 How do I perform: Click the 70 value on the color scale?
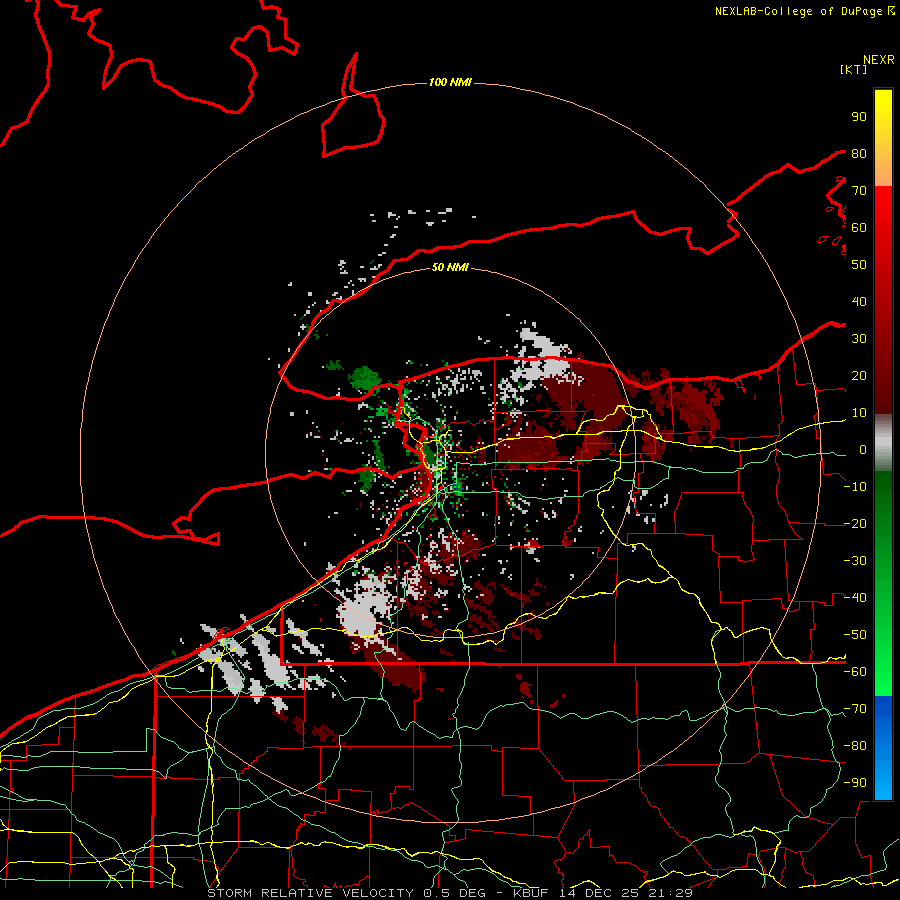coord(859,191)
